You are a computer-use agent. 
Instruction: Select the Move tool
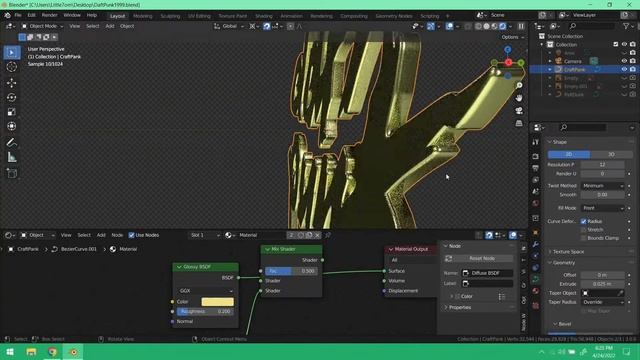coord(11,82)
